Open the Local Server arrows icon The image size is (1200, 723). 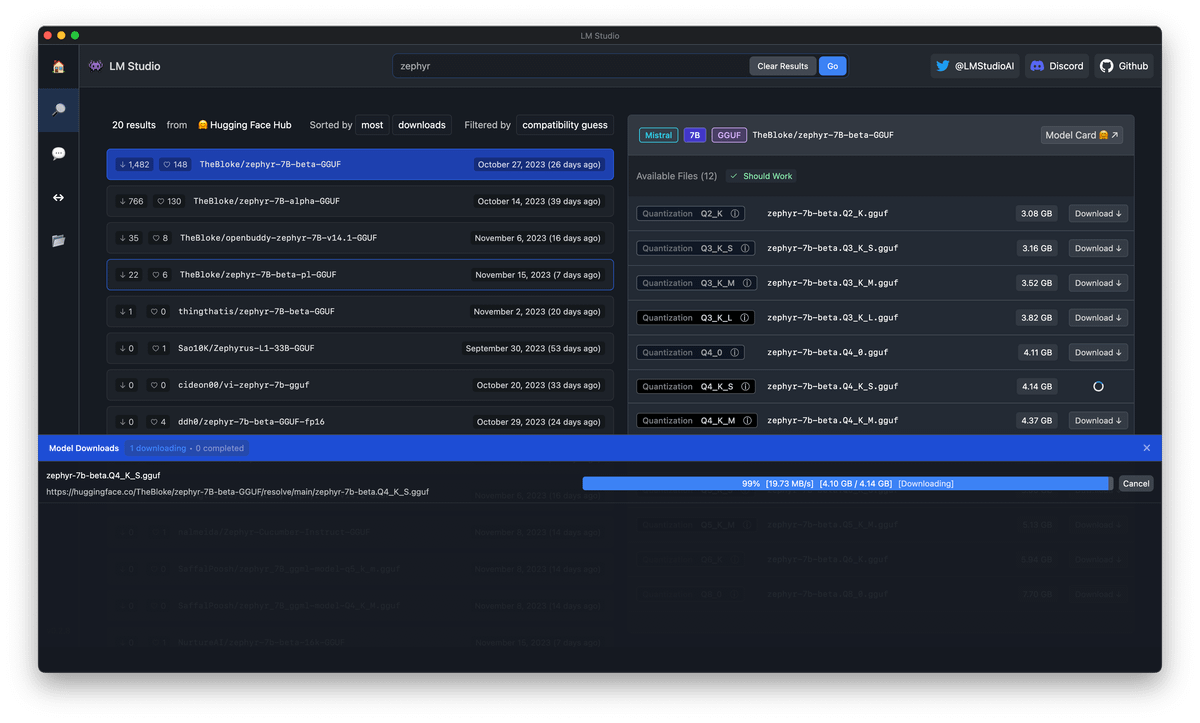(58, 197)
